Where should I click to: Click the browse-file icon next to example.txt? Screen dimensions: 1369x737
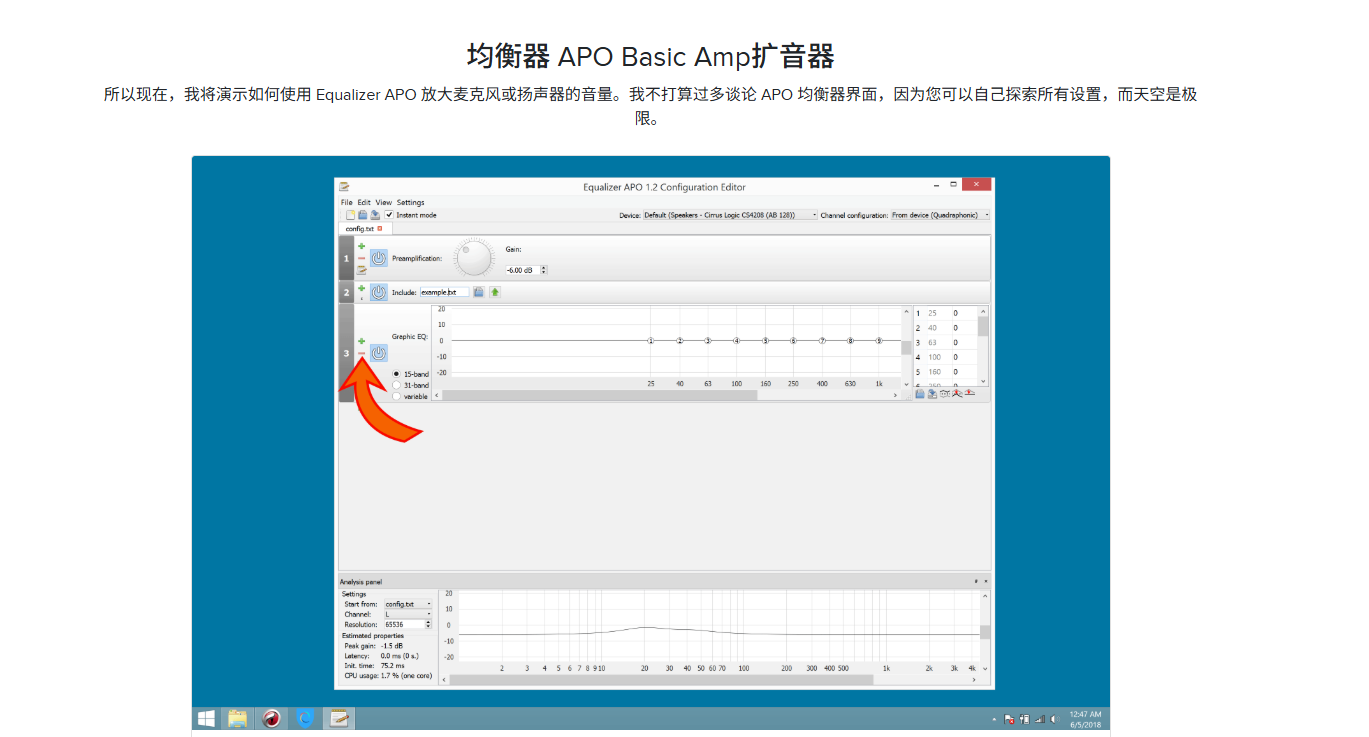click(479, 292)
